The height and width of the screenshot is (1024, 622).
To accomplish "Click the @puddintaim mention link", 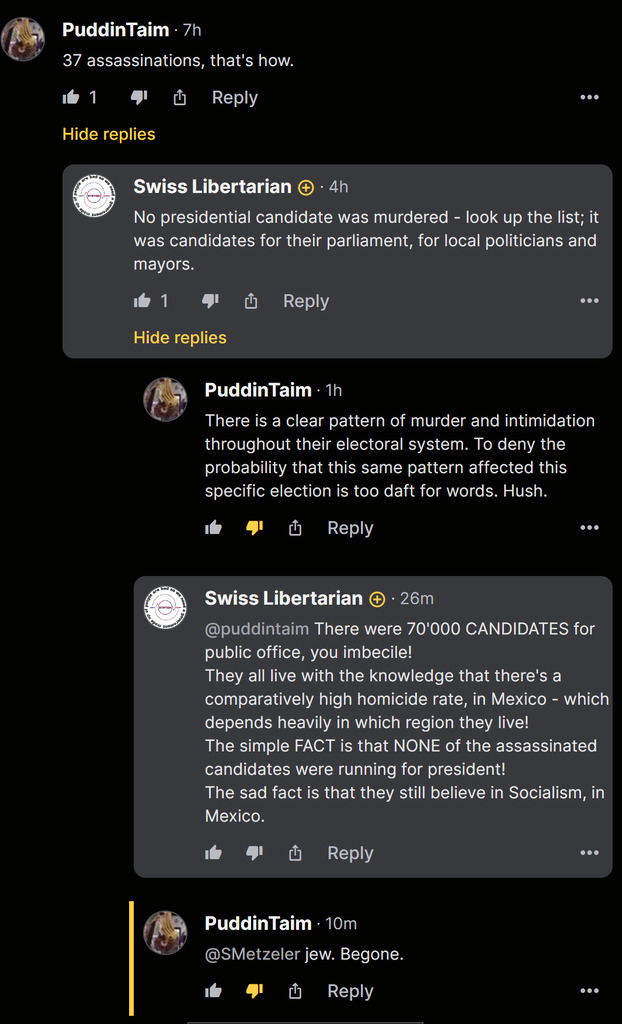I will pos(257,629).
